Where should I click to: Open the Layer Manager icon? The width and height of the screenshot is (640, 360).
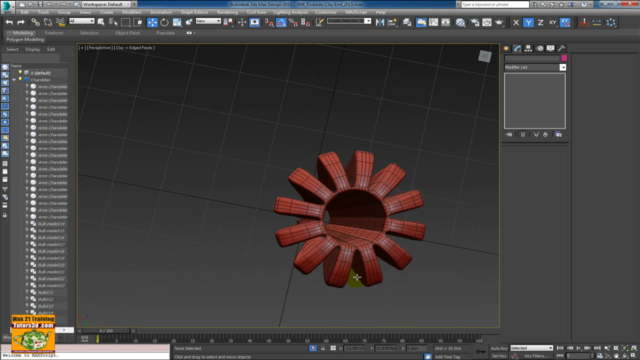(x=407, y=22)
